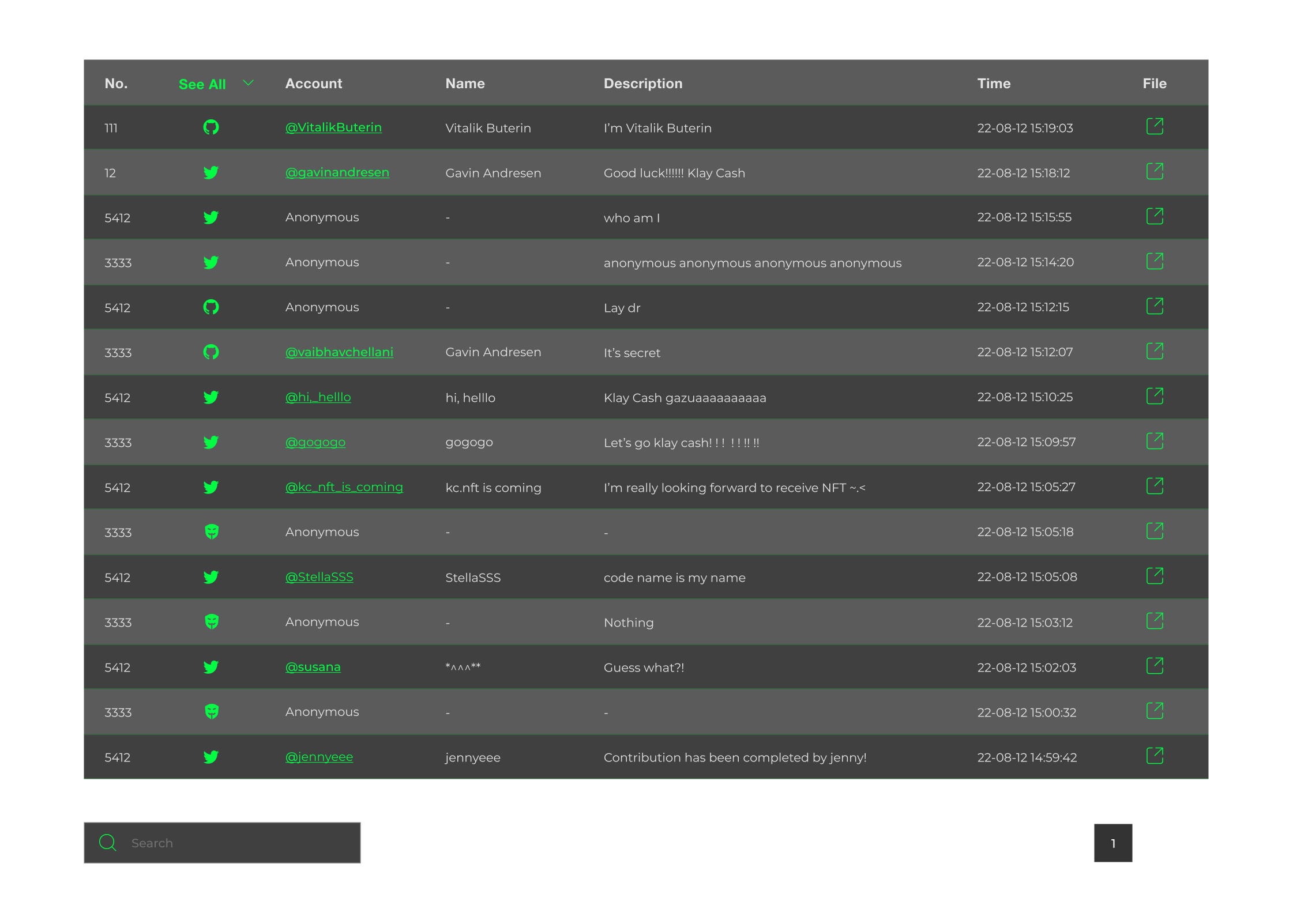Click anonymous mask icon in 'Nothing' row
Screen dimensions: 1293x924
[x=212, y=621]
